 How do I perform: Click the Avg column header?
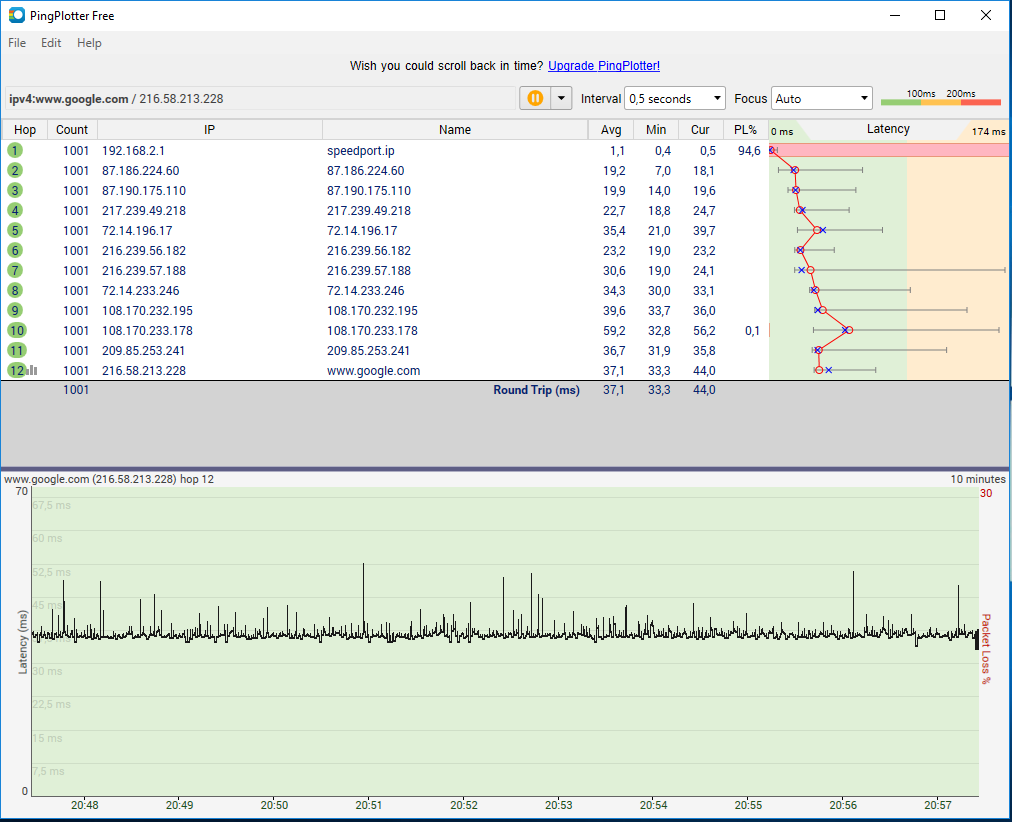click(611, 130)
